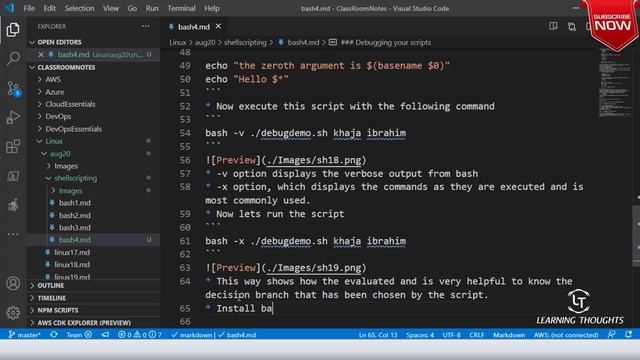Select the bash4.md editor tab
This screenshot has height=360, width=640.
pos(194,27)
